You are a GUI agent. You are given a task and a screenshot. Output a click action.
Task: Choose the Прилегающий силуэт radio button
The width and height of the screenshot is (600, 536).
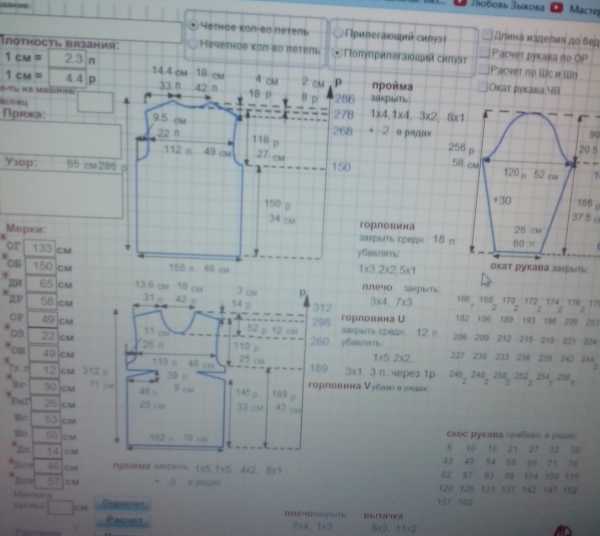(x=338, y=35)
